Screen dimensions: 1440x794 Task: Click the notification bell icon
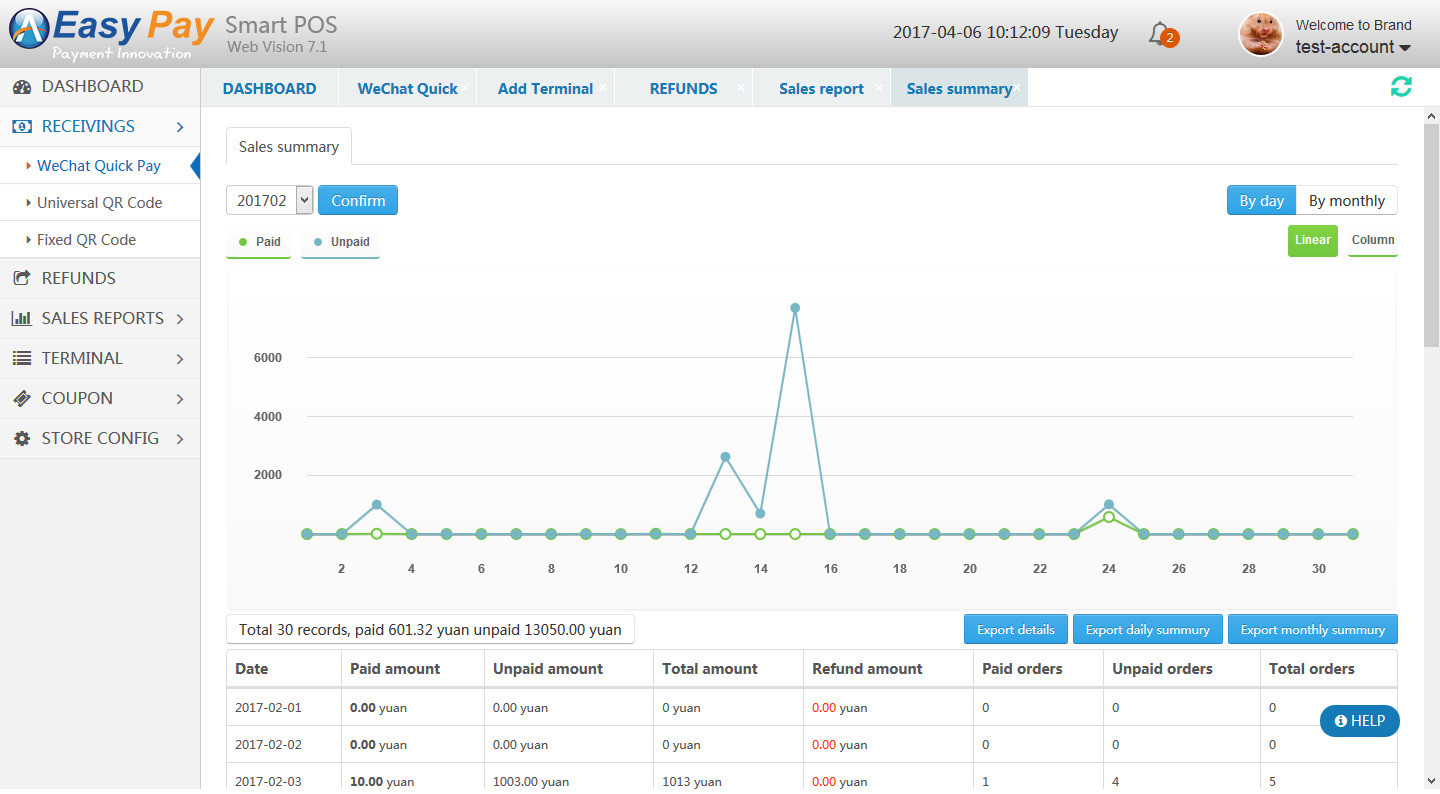click(1160, 34)
